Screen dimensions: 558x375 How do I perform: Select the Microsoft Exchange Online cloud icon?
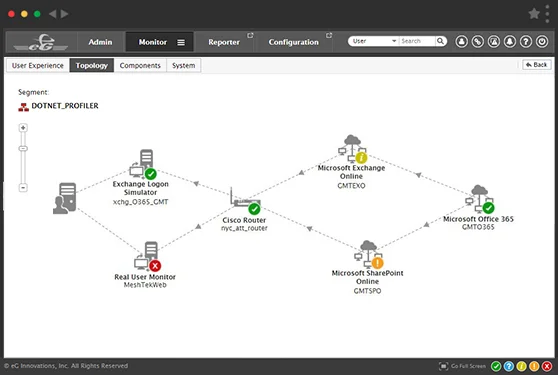353,149
